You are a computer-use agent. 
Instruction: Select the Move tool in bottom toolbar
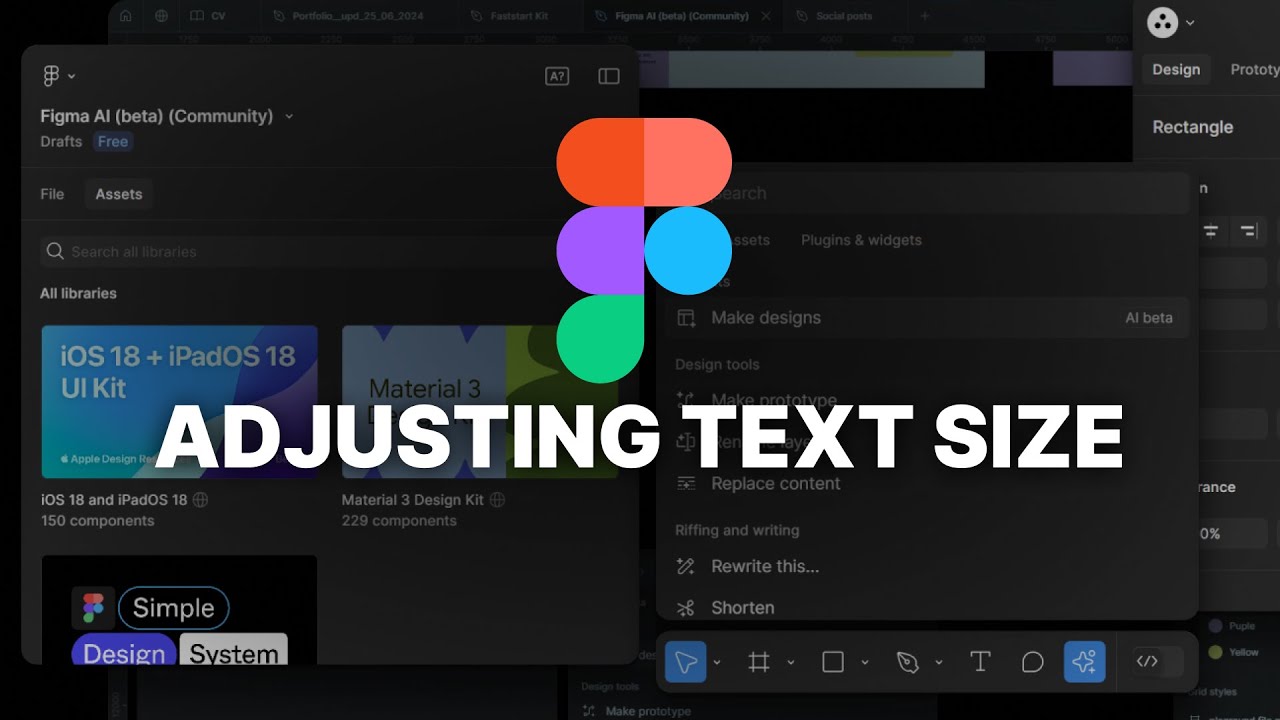pos(686,662)
